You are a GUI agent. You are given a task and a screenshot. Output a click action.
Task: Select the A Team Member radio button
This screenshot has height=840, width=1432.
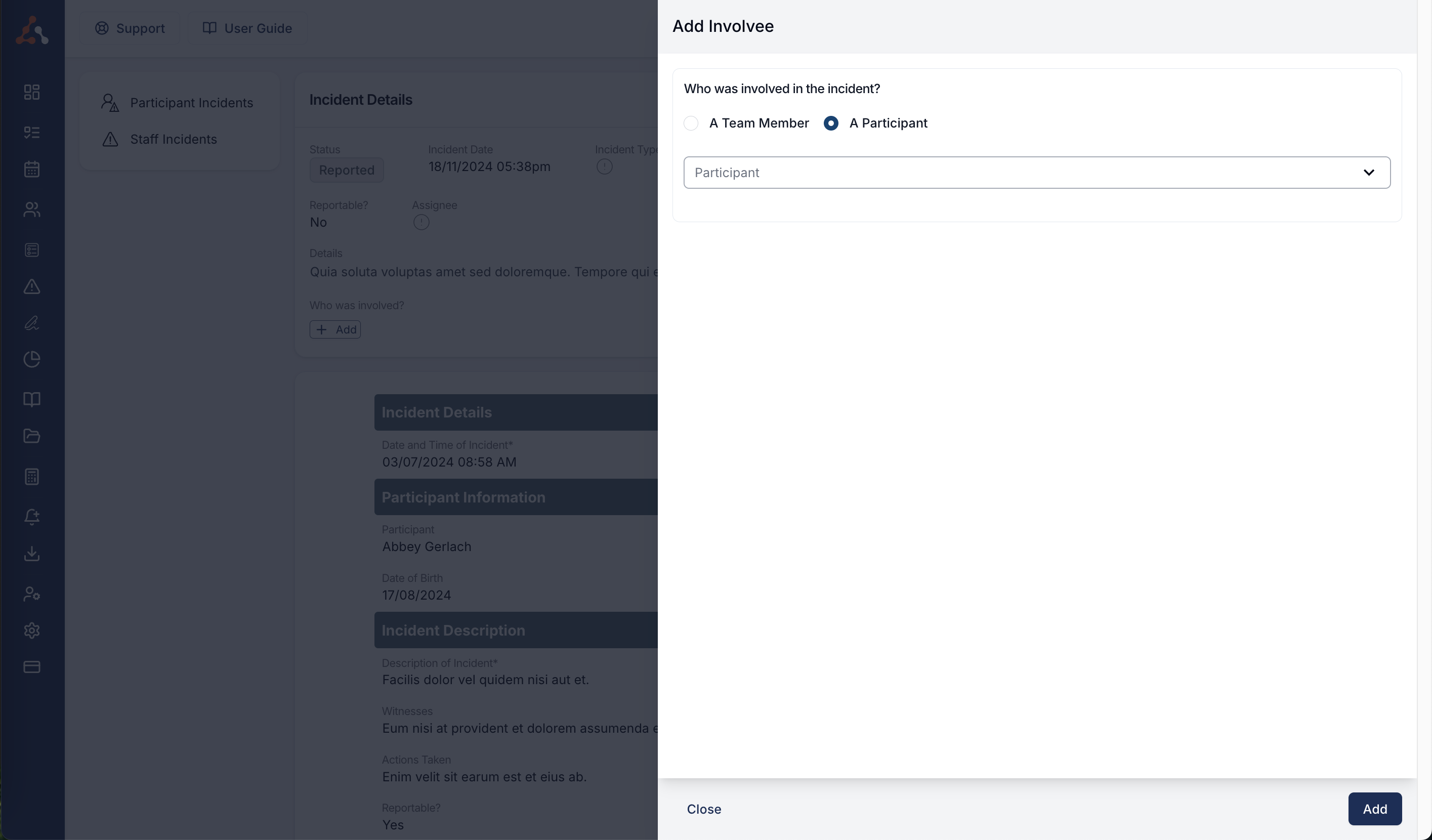coord(691,123)
